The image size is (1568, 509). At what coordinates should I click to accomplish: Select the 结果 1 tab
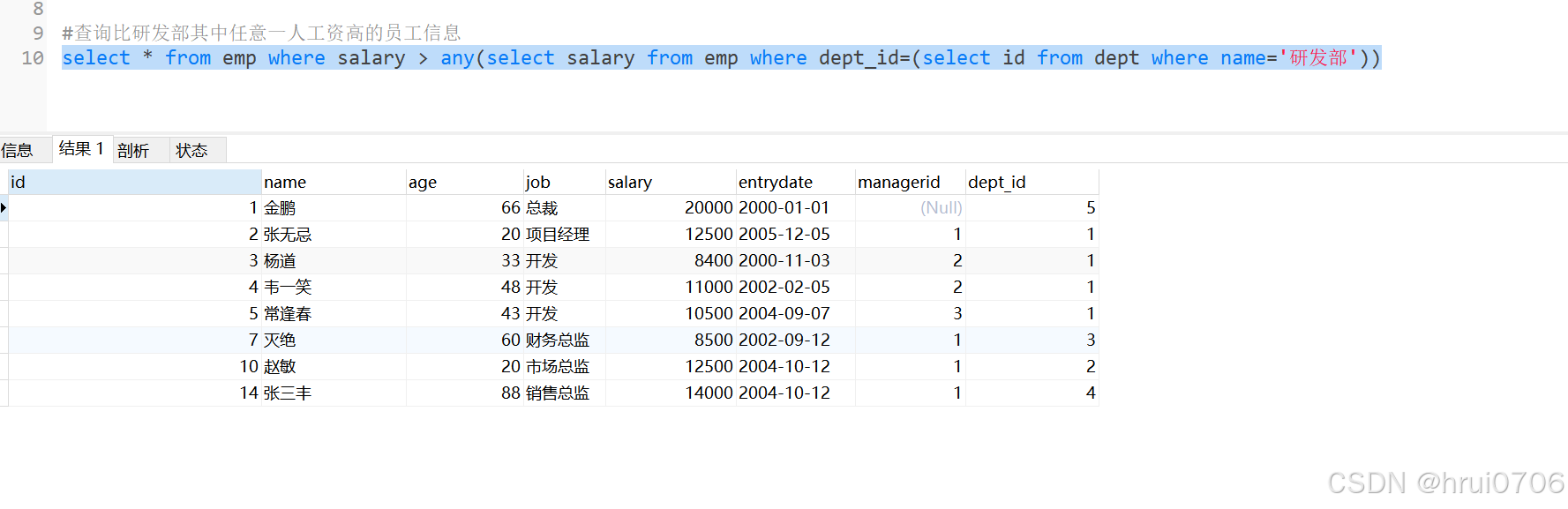pyautogui.click(x=81, y=149)
